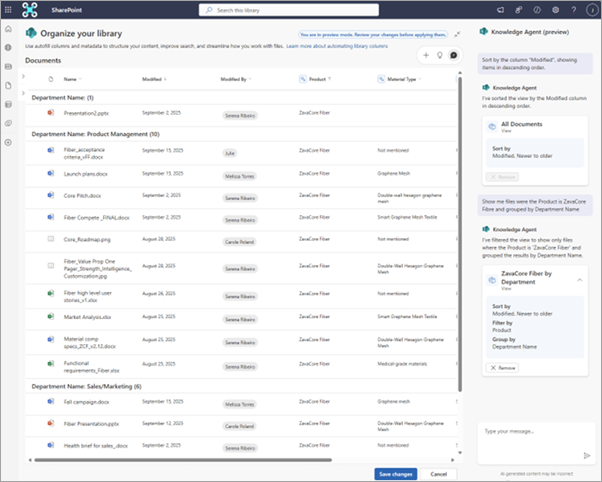Click the Presentation2.pptx file icon
Viewport: 602px width, 482px height.
[x=51, y=113]
